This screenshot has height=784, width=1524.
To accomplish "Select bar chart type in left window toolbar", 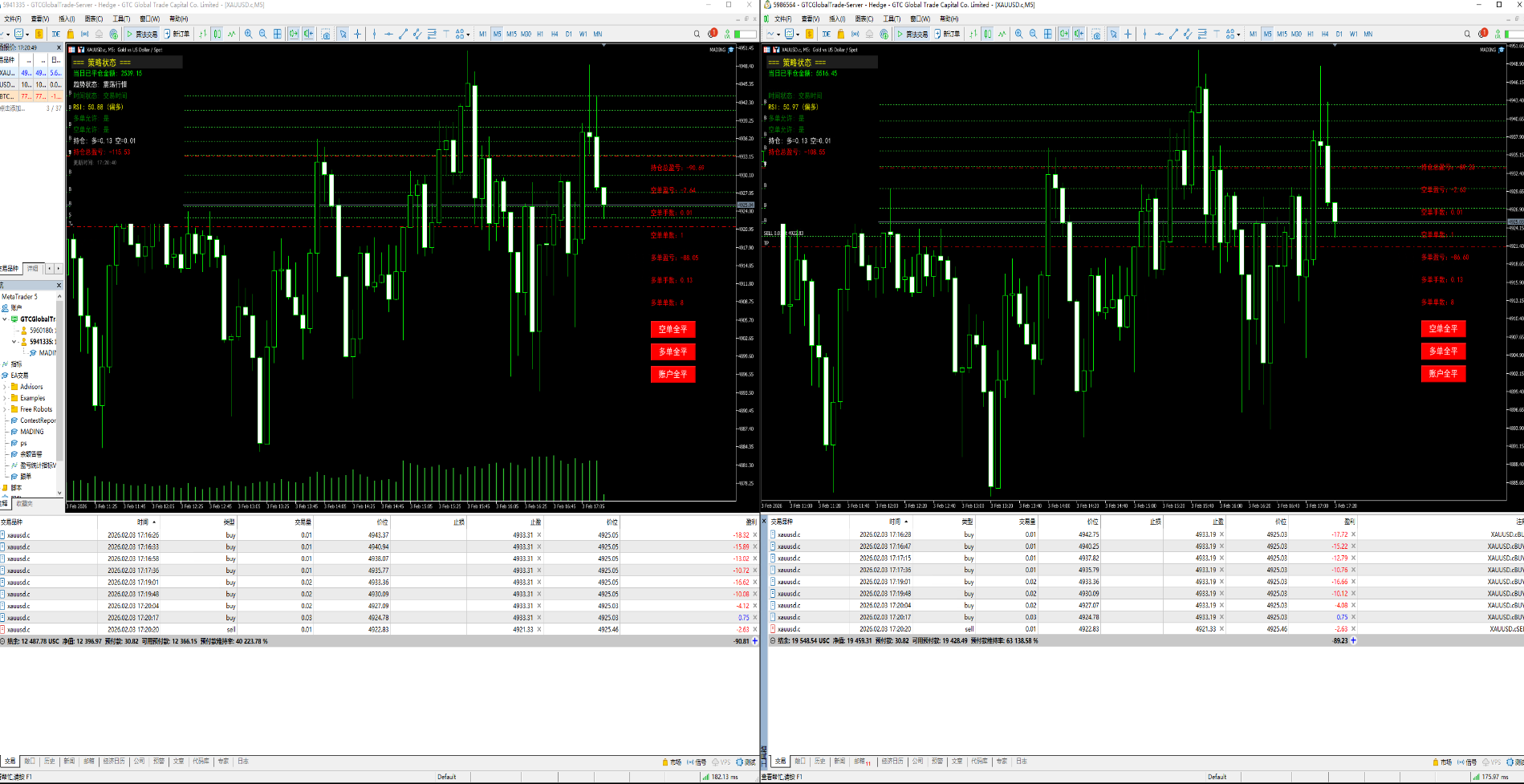I will point(202,34).
